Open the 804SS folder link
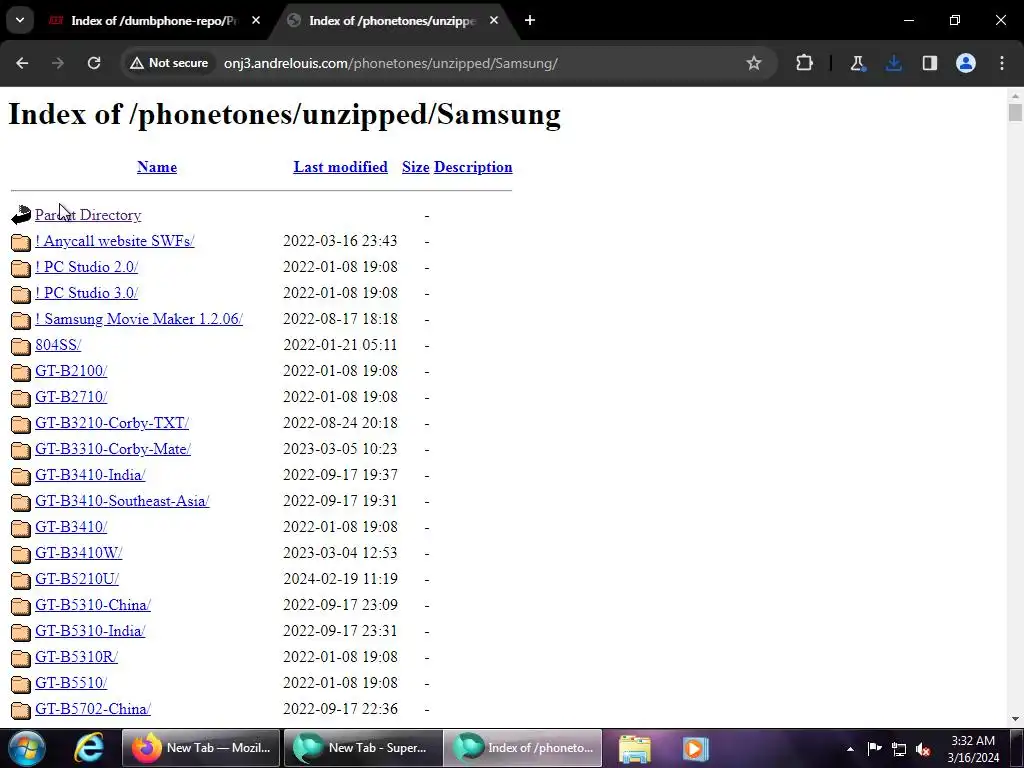1024x768 pixels. (x=58, y=345)
